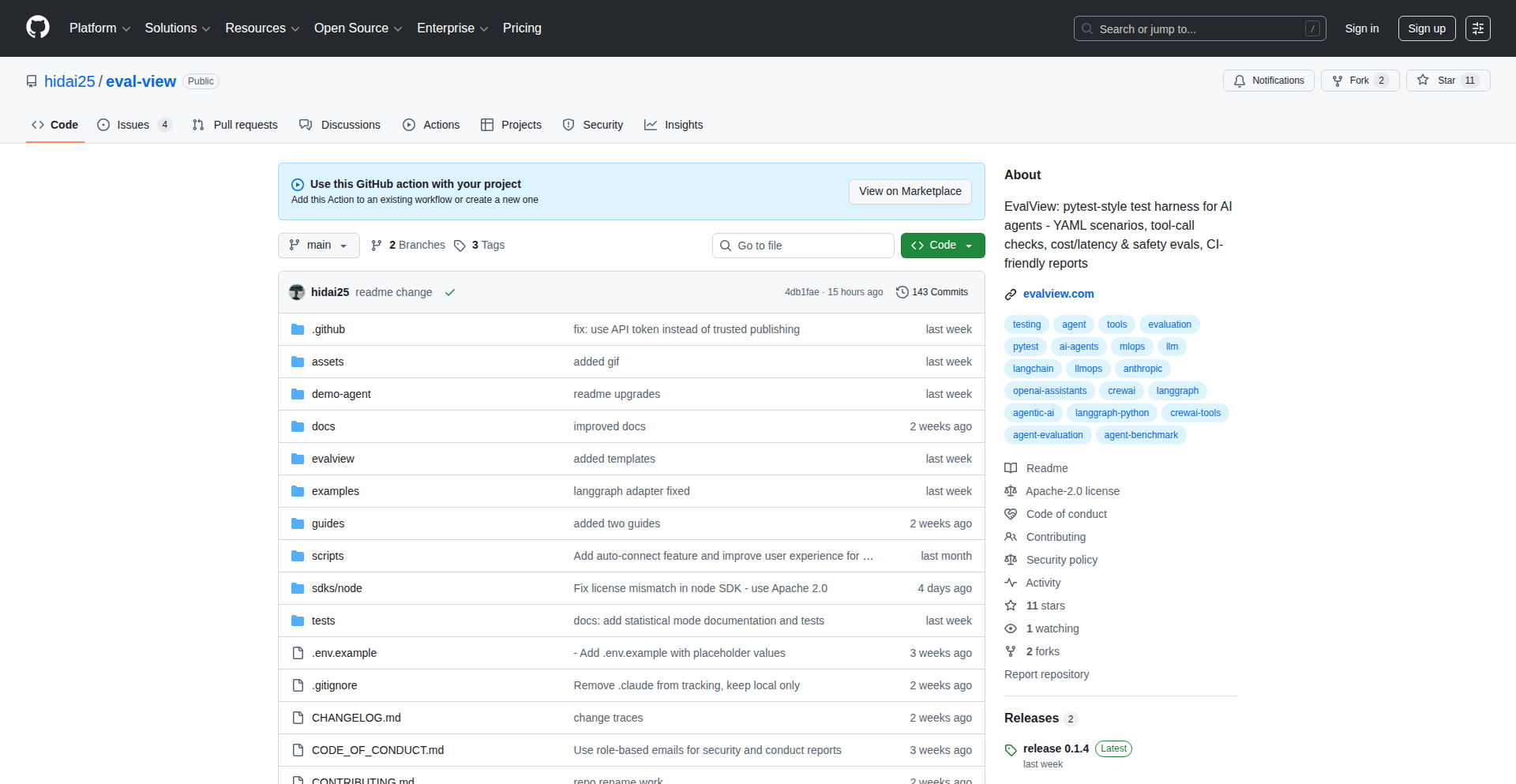
Task: Click the Notifications bell button
Action: 1269,81
